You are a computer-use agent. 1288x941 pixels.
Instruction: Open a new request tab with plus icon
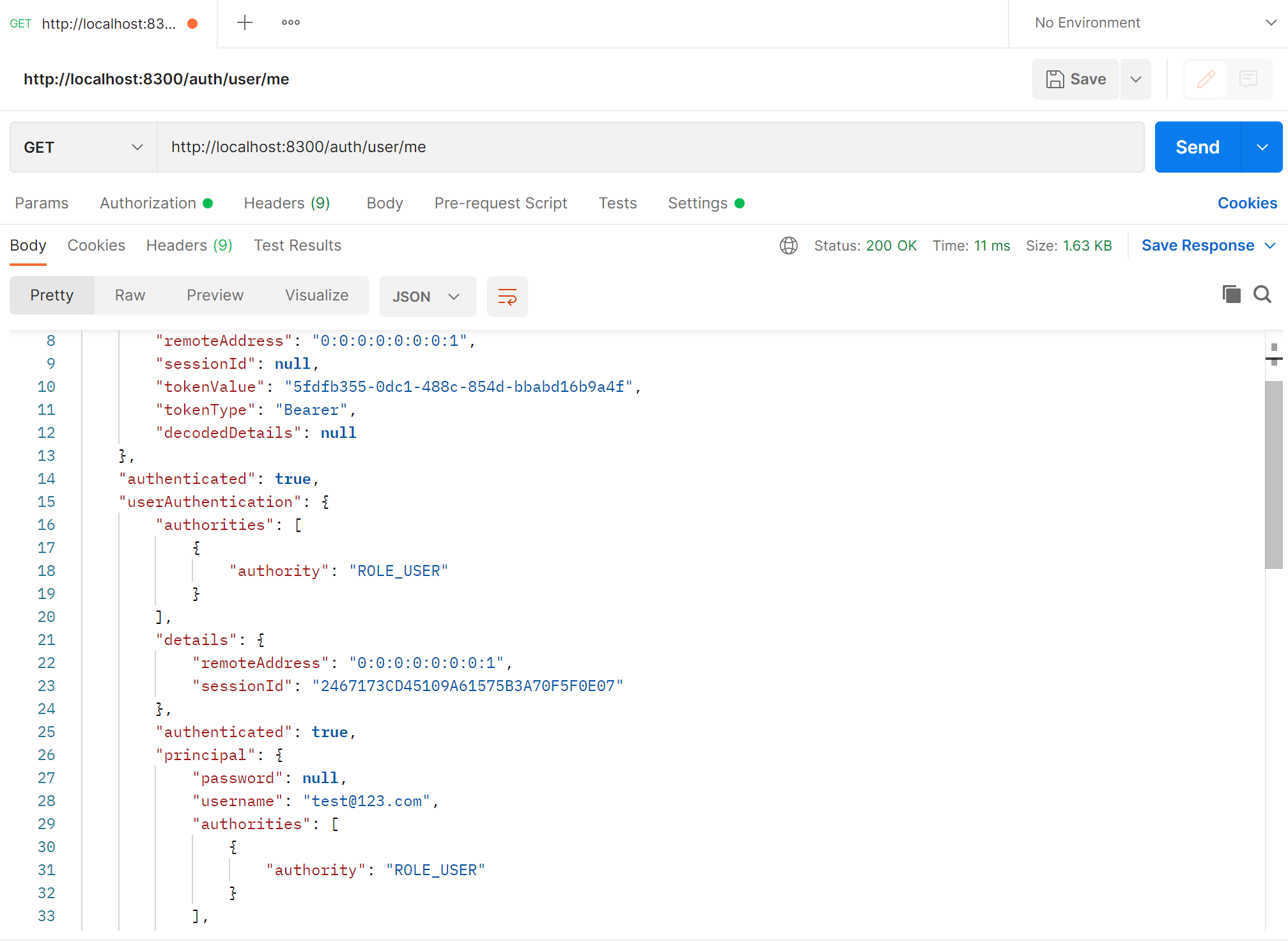[x=245, y=23]
